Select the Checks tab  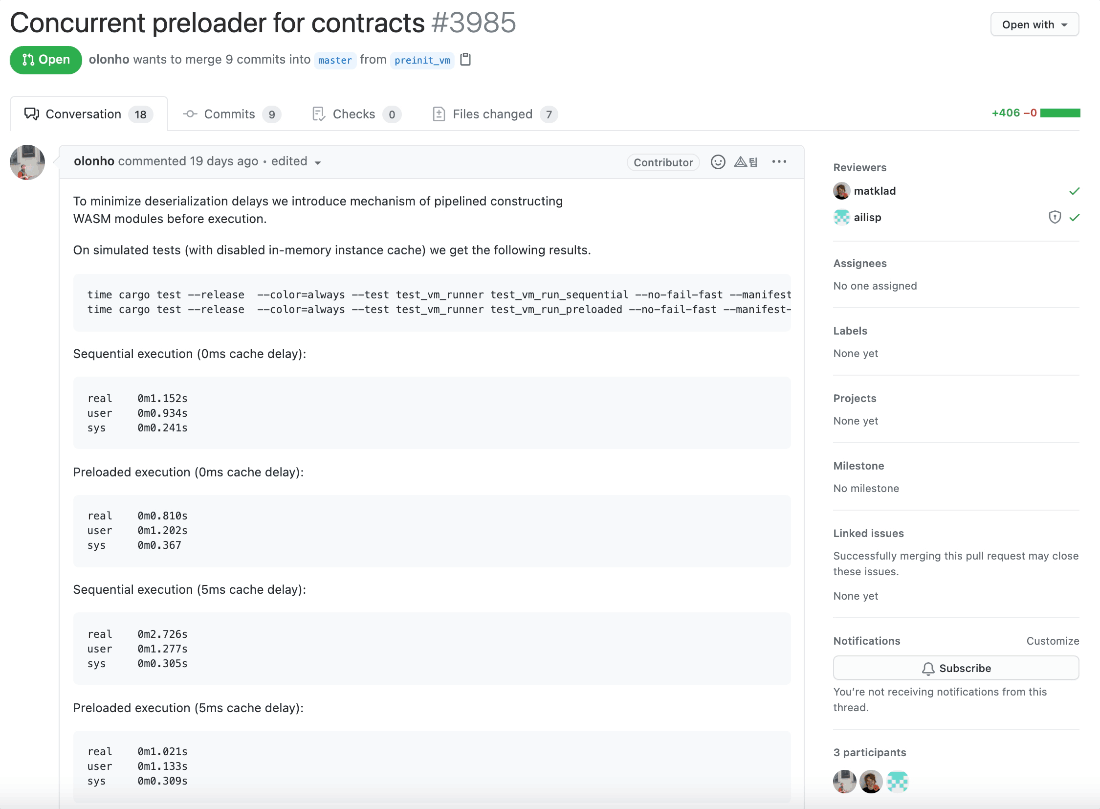click(x=356, y=114)
